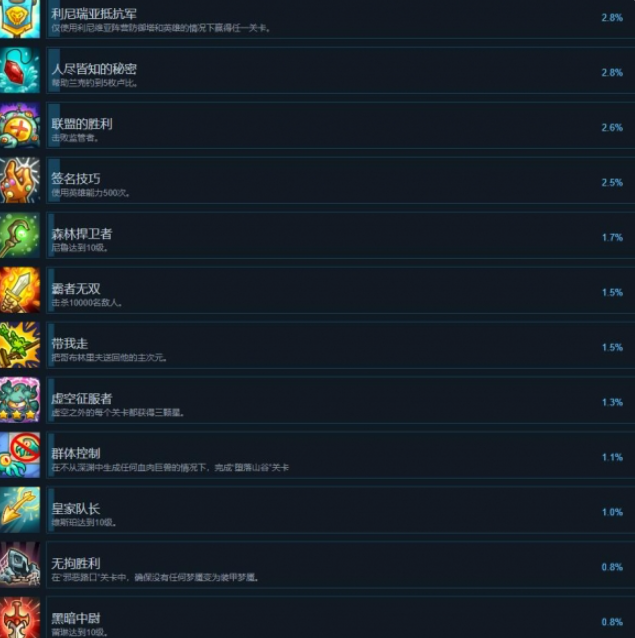Click the skull 无拘胜利 achievement icon
The height and width of the screenshot is (638, 635).
pyautogui.click(x=20, y=564)
